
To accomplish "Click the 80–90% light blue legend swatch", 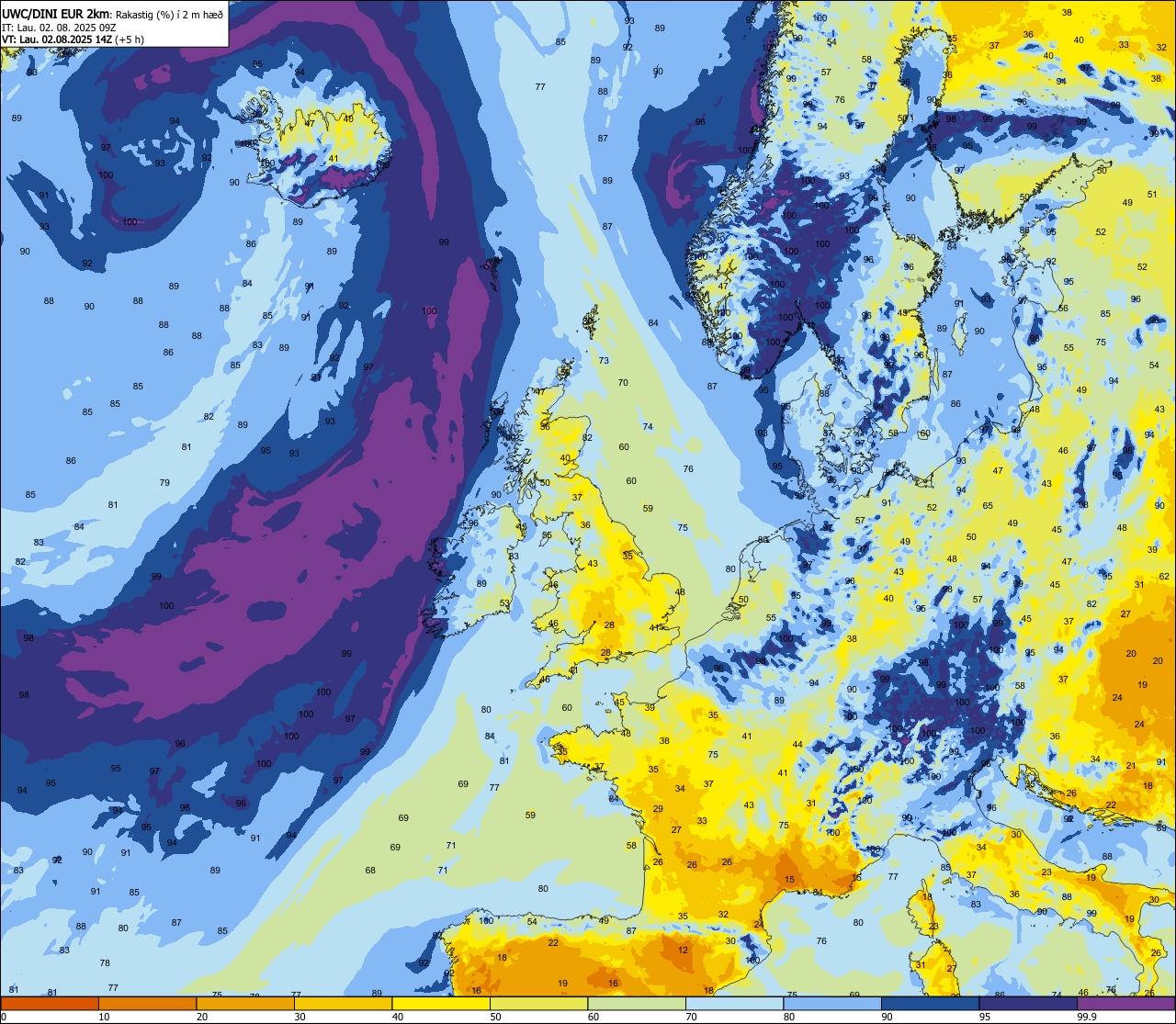I will pos(832,1003).
